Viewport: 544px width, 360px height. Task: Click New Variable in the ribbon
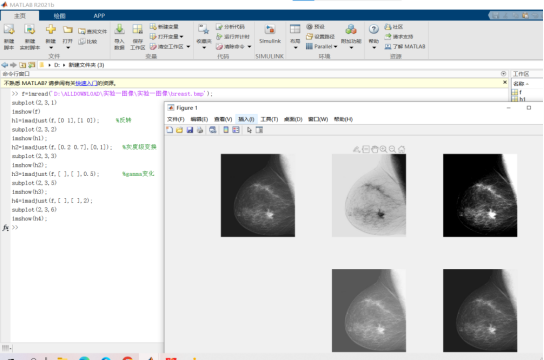[x=164, y=27]
